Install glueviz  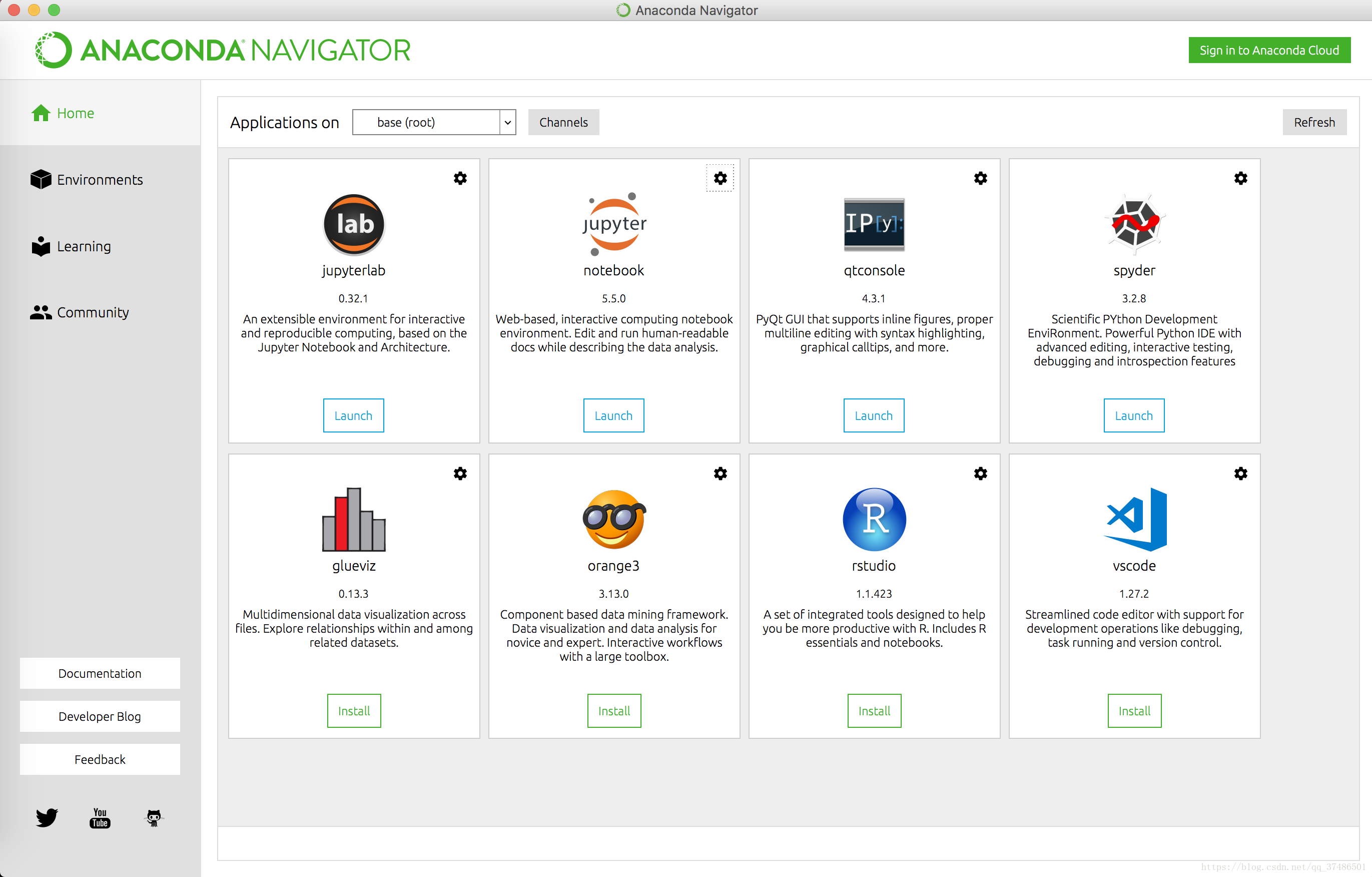coord(354,711)
